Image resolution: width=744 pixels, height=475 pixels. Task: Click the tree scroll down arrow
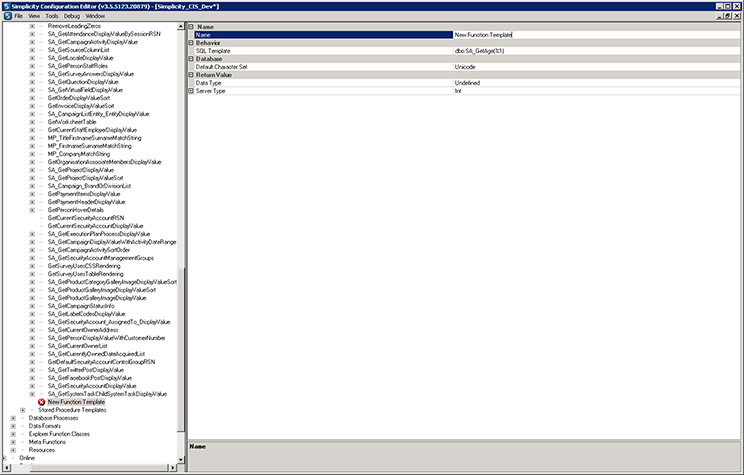(x=181, y=459)
